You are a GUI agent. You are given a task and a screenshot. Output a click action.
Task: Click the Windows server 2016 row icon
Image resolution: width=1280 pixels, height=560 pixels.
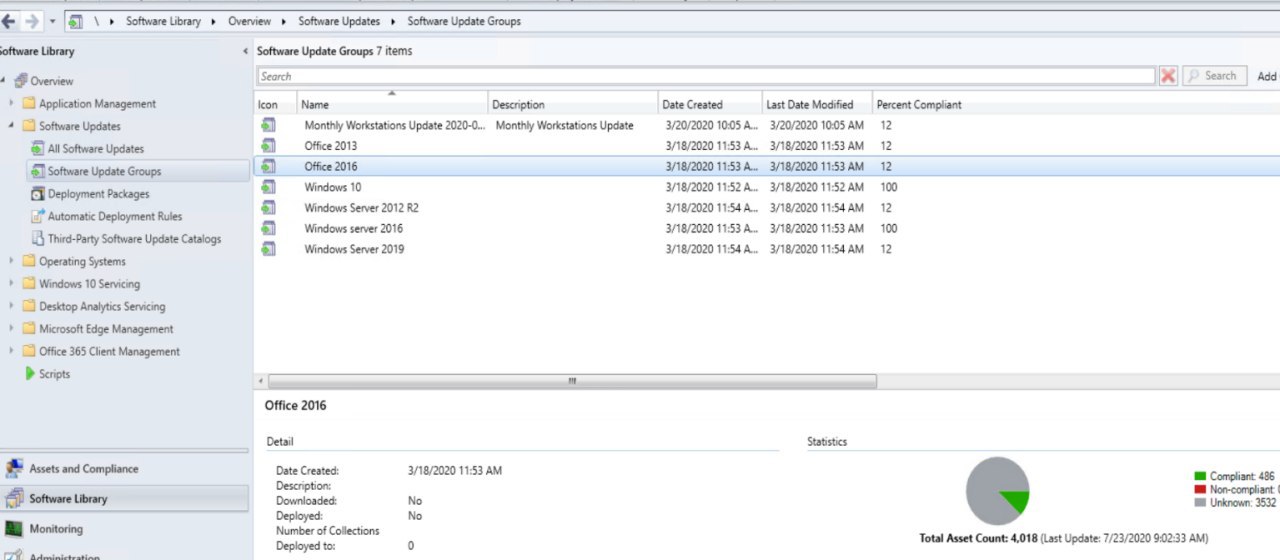click(267, 228)
